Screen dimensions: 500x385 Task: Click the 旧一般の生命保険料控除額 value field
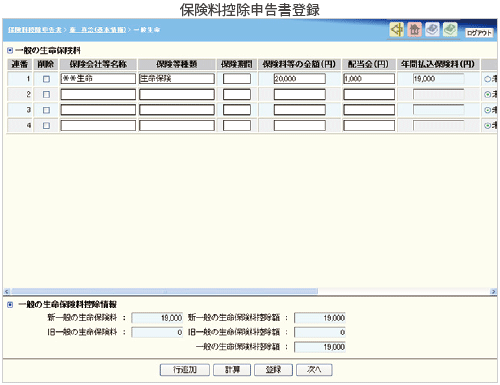coord(320,332)
